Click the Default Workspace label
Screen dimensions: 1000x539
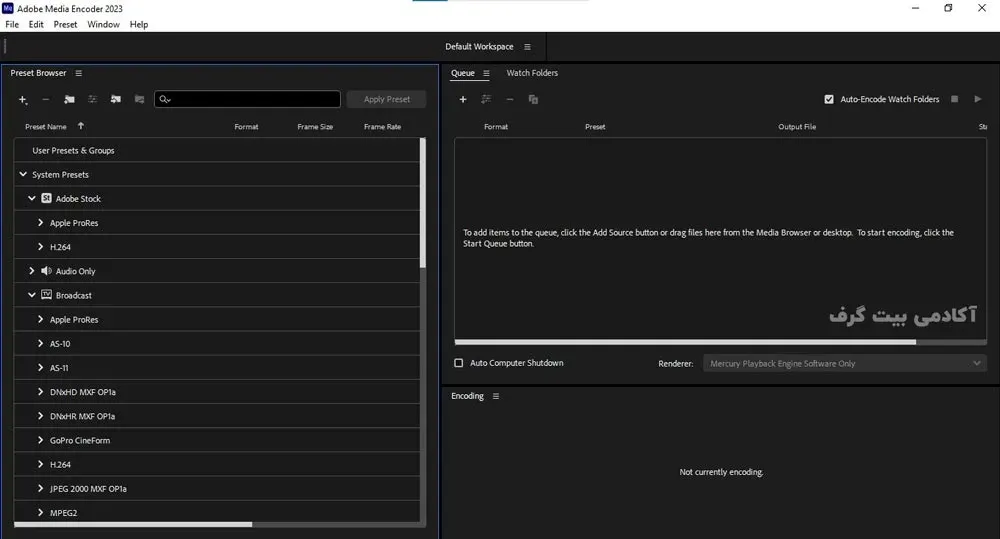(x=479, y=47)
